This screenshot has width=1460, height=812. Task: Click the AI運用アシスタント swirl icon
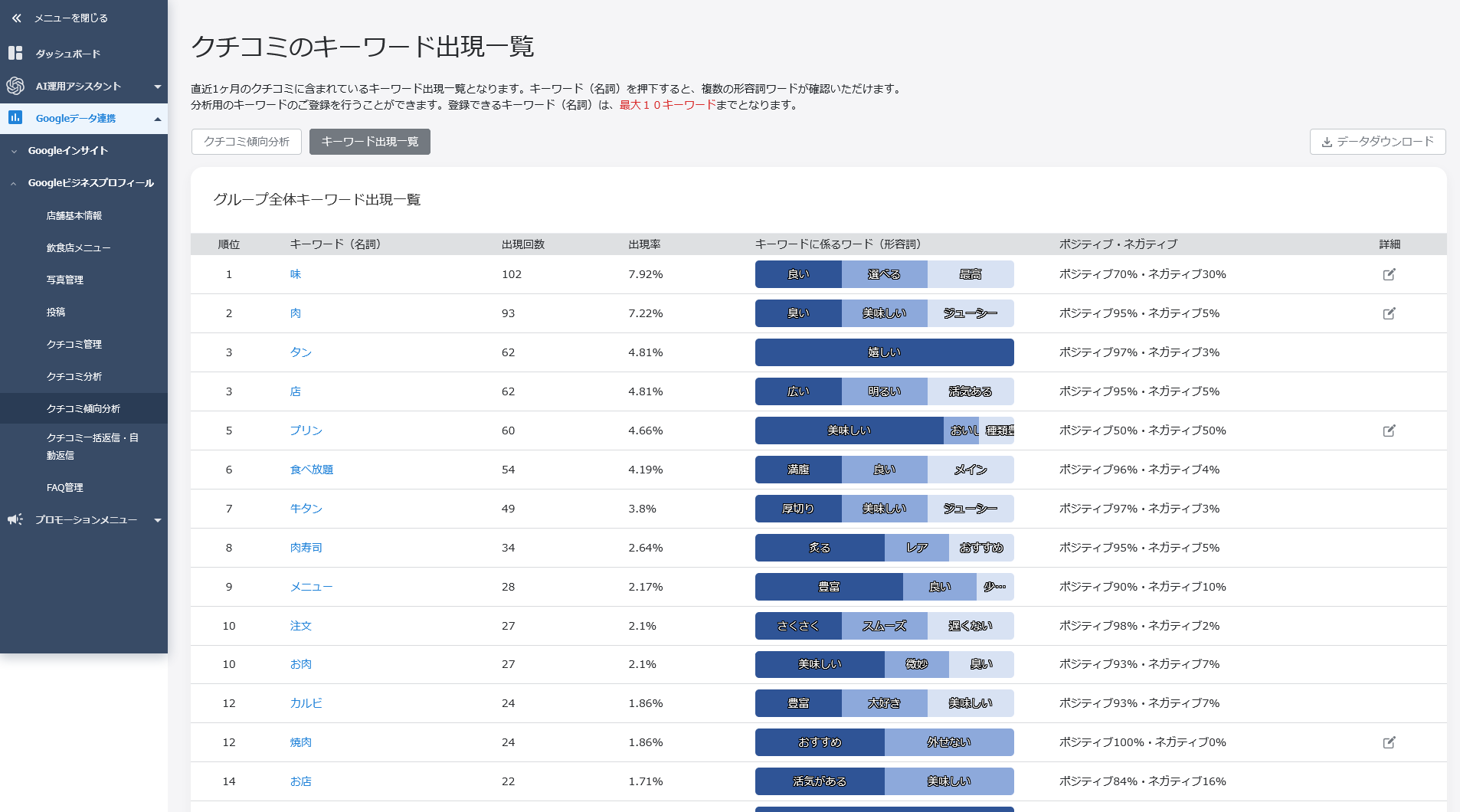click(x=15, y=86)
